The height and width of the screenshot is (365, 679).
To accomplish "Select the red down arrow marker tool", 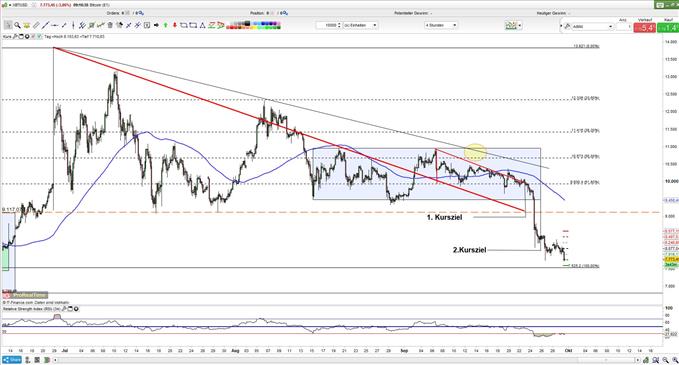I will point(175,26).
